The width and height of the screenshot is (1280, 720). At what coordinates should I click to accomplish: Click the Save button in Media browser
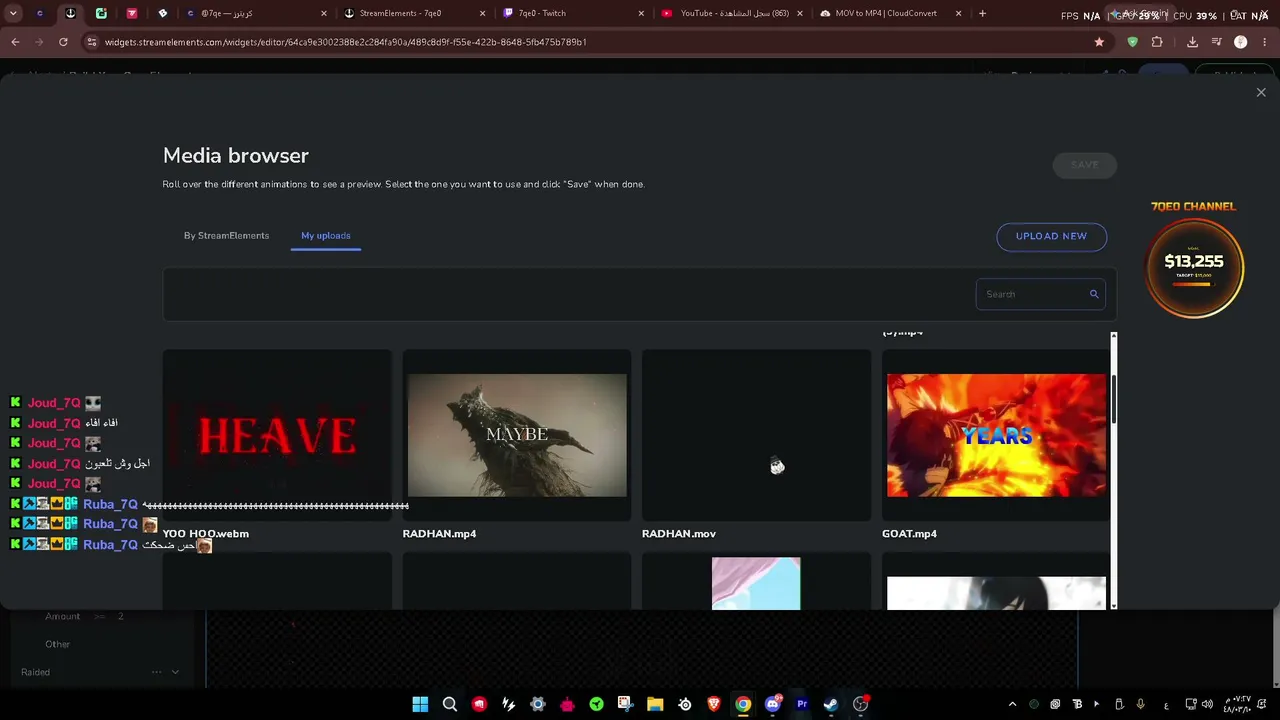(x=1085, y=165)
